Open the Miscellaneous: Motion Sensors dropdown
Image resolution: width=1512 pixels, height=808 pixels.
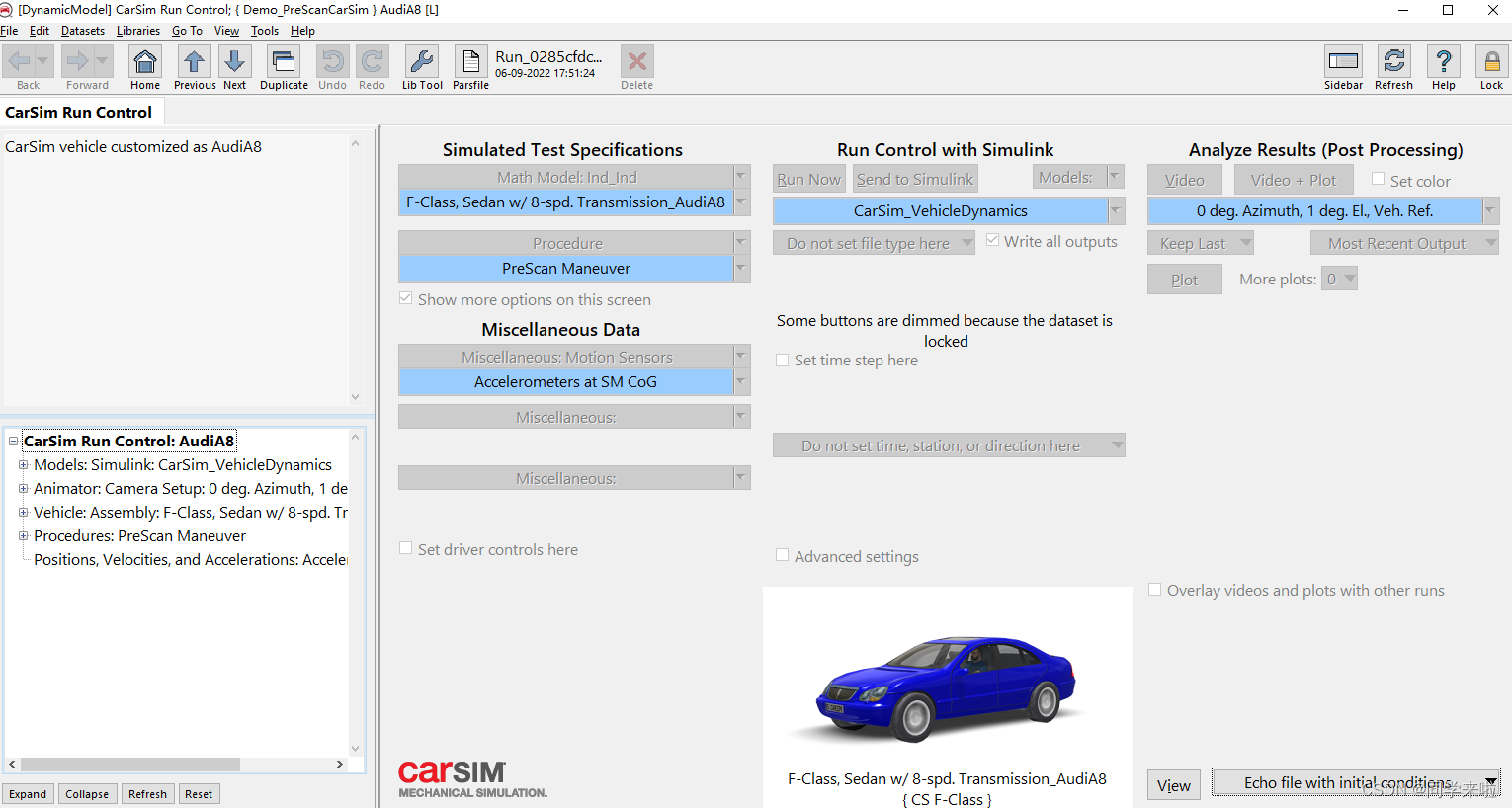coord(741,357)
